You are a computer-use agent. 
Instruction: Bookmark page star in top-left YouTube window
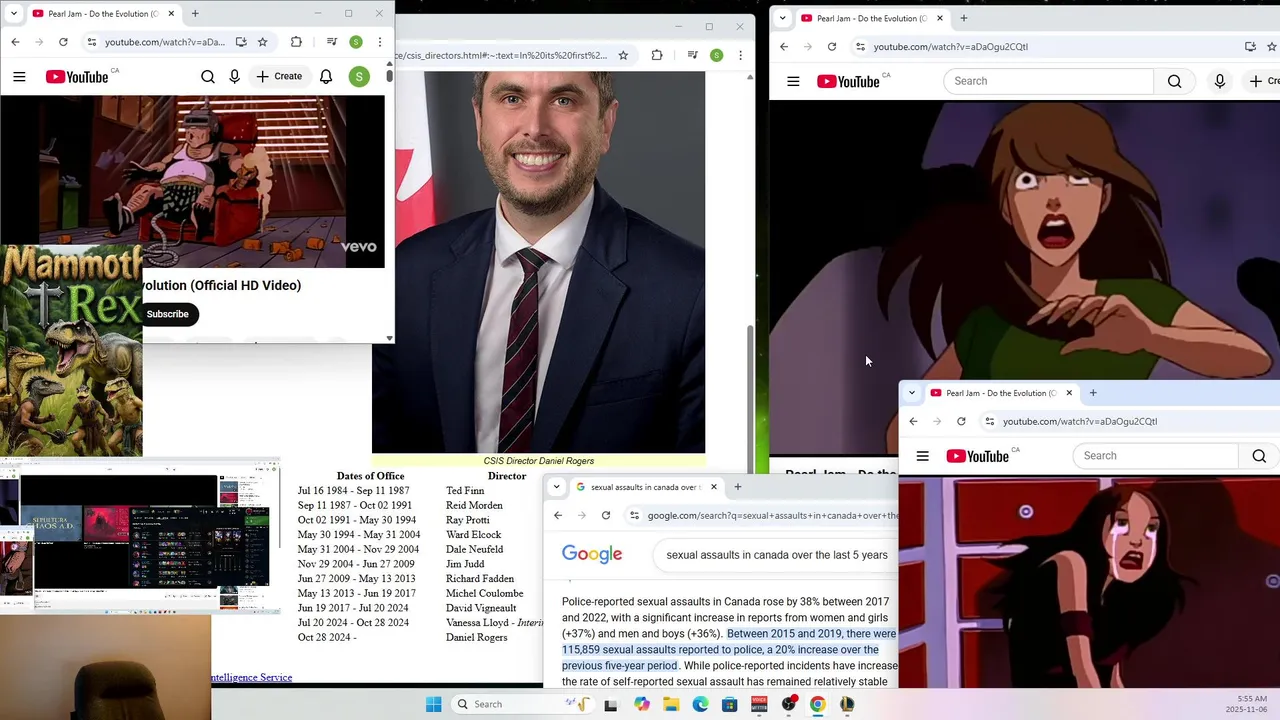[x=262, y=42]
